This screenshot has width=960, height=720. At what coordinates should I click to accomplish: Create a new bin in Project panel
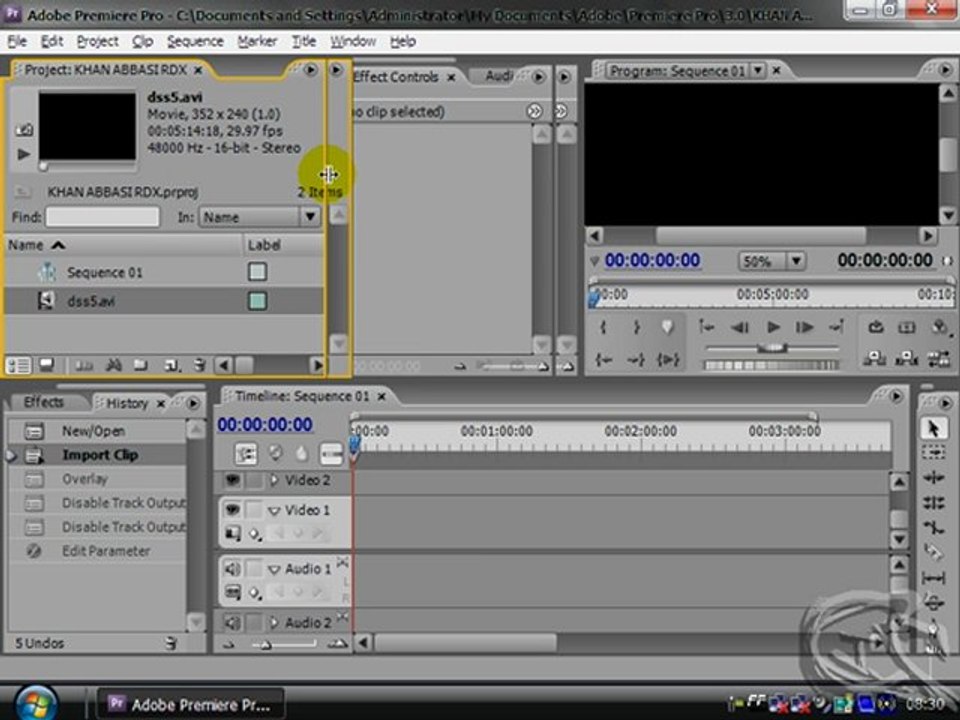tap(141, 366)
